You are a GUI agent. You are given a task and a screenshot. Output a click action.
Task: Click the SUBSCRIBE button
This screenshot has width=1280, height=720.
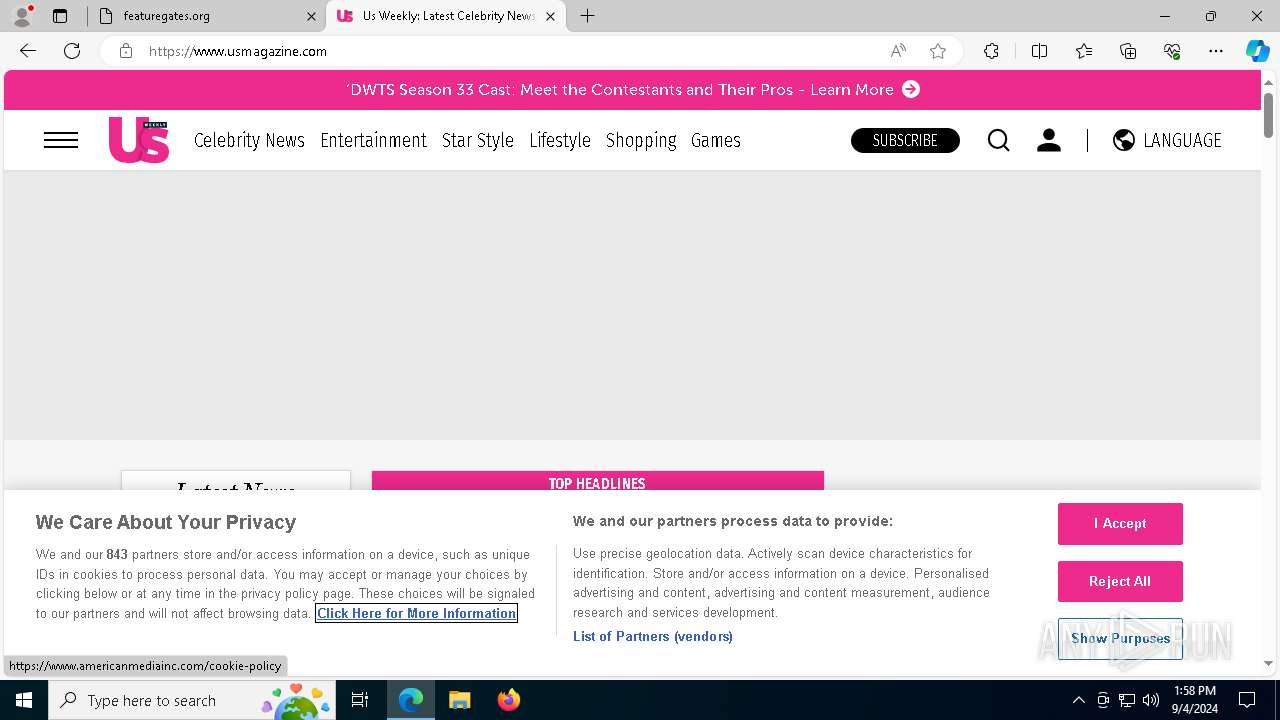pyautogui.click(x=905, y=140)
